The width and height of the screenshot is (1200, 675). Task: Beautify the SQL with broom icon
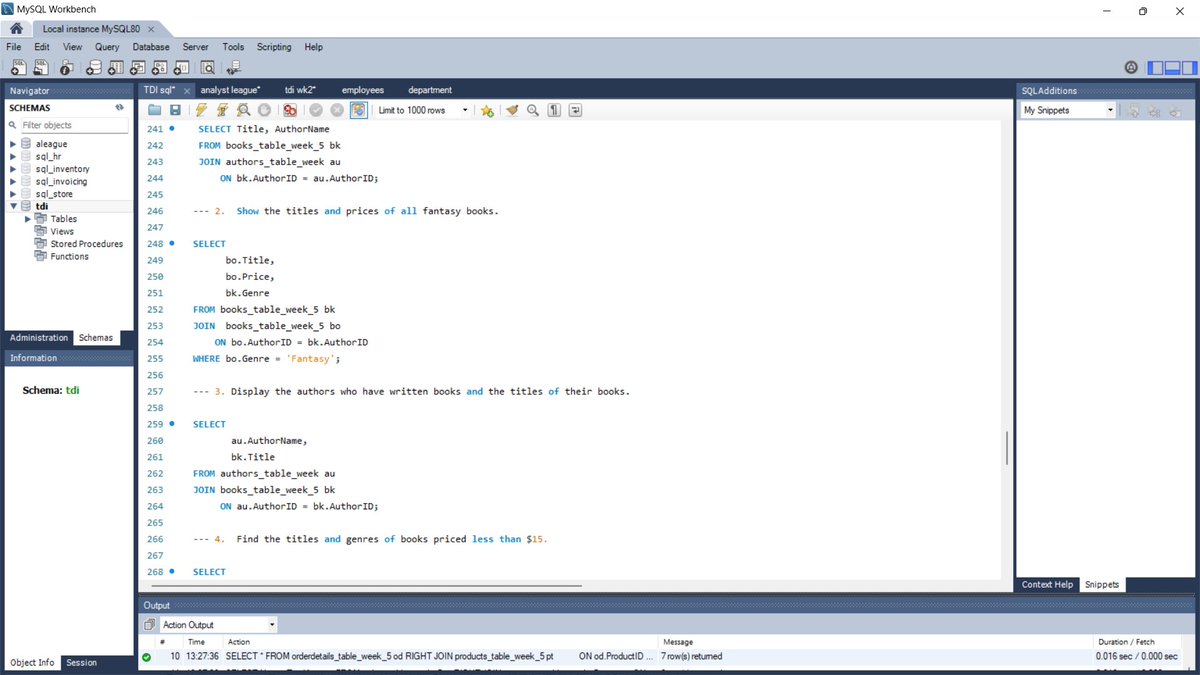(512, 110)
